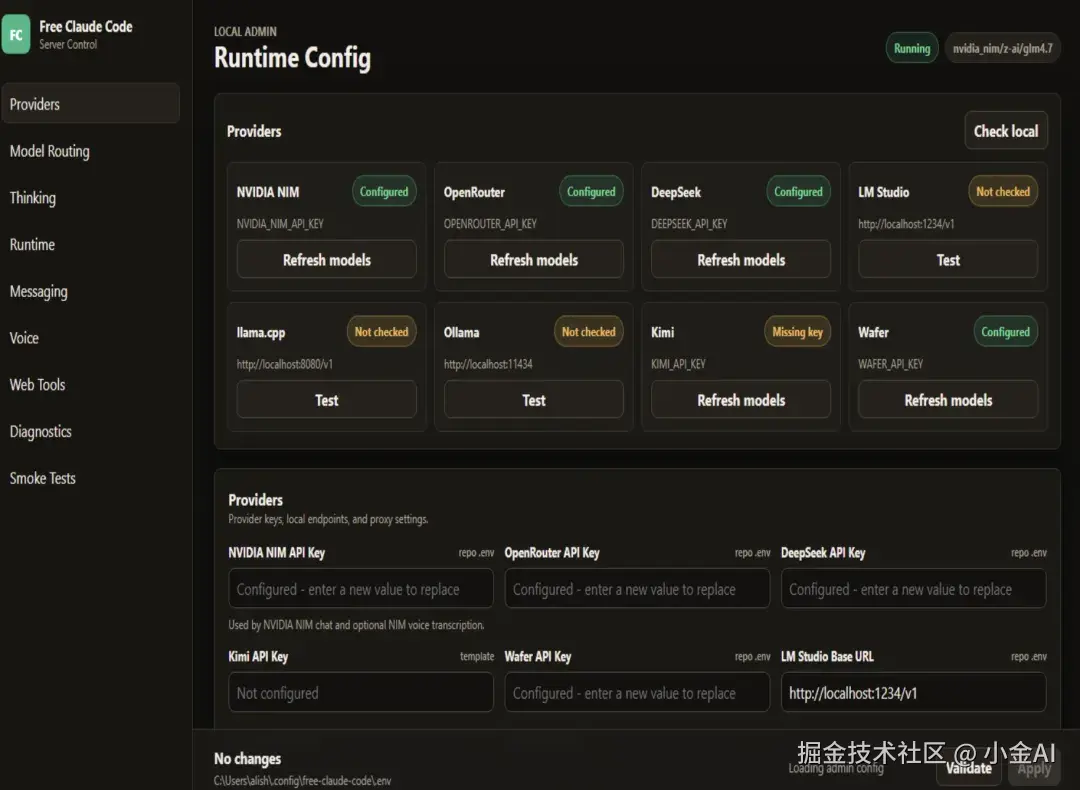Test the llama.cpp provider

coord(326,400)
